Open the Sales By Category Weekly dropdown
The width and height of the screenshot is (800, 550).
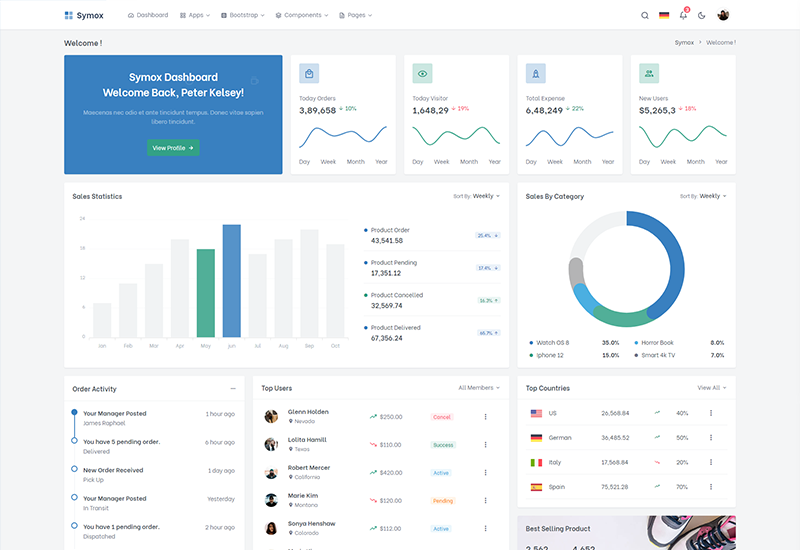712,196
